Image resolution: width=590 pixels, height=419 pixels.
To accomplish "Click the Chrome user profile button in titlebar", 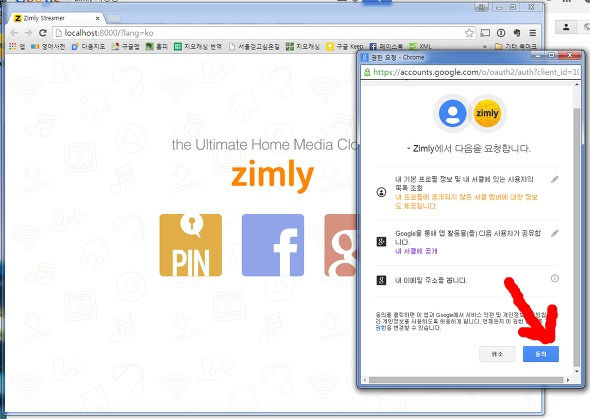I will (482, 7).
